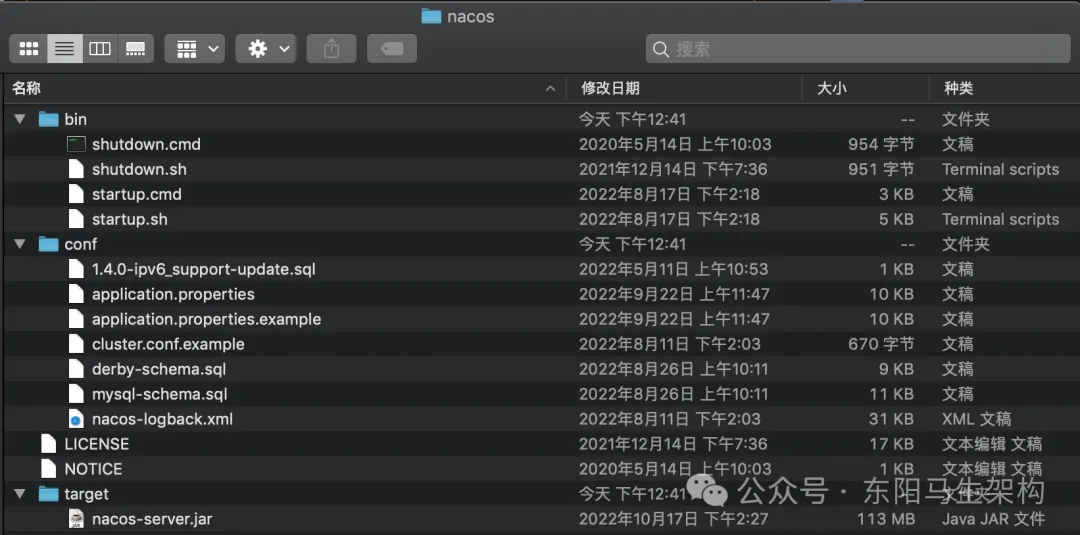The height and width of the screenshot is (535, 1080).
Task: Switch to list view mode
Action: [65, 49]
